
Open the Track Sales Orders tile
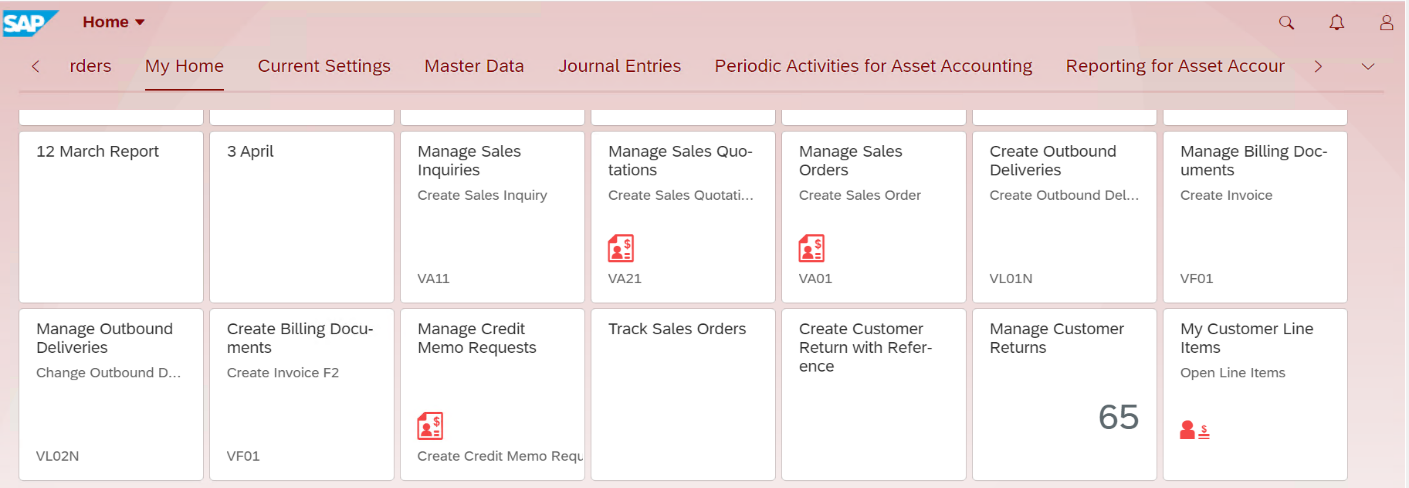[683, 394]
